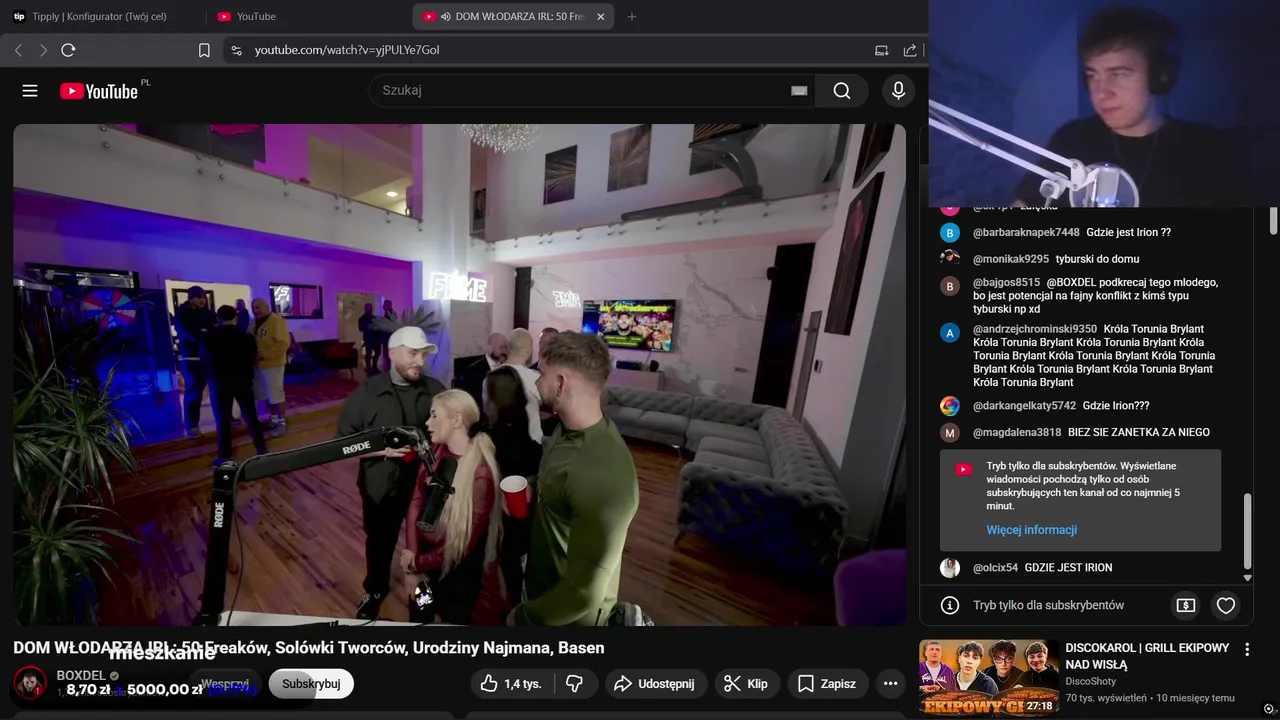The image size is (1280, 720).
Task: Click 'Tryb tylko dla subskrybentów' chat input text
Action: tap(1048, 605)
